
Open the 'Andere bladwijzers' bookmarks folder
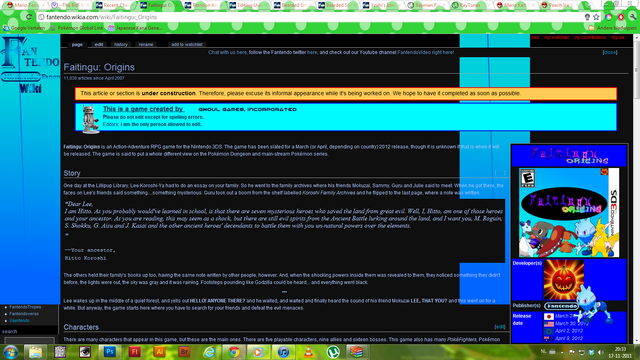(612, 28)
